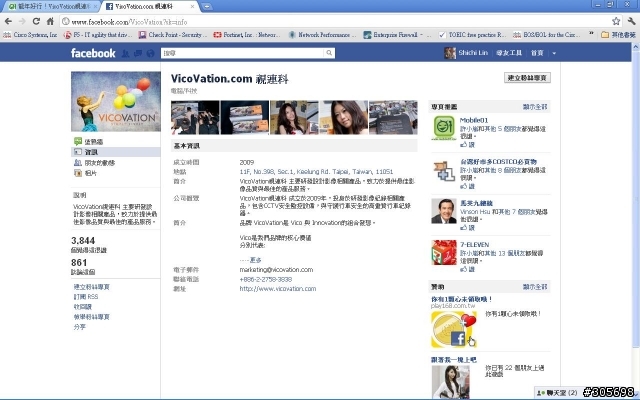Open messages icon in Facebook header

(138, 53)
